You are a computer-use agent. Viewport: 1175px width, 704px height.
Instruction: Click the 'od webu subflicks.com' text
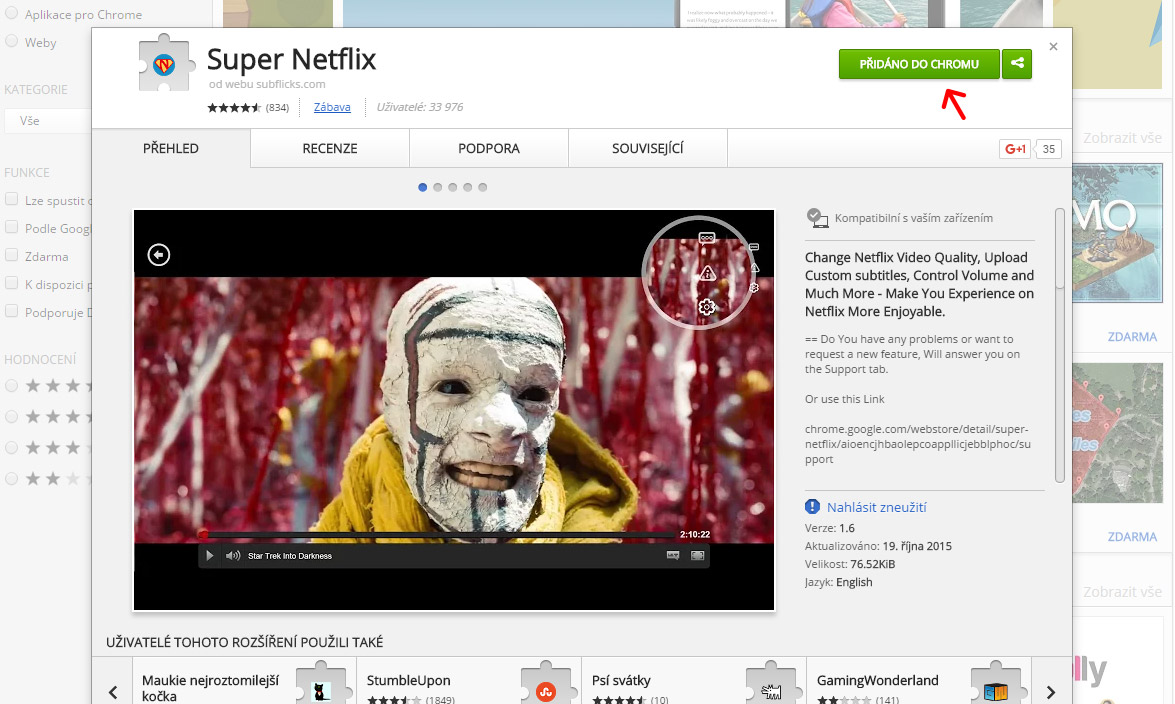267,84
